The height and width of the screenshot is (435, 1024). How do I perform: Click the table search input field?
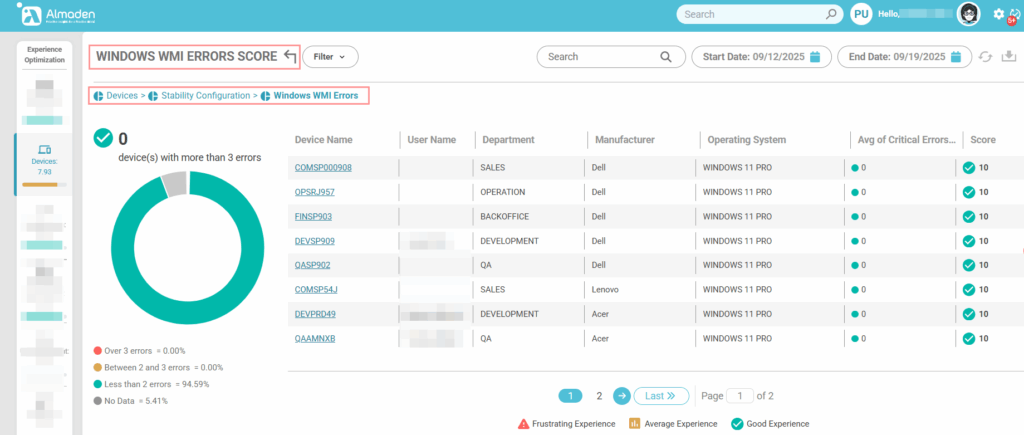600,57
